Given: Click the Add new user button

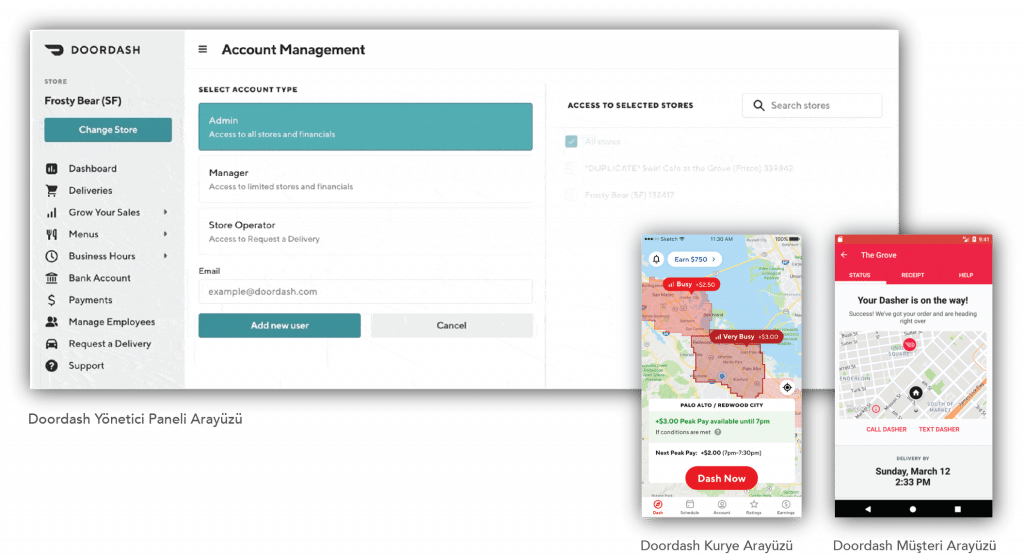Looking at the screenshot, I should [x=279, y=326].
